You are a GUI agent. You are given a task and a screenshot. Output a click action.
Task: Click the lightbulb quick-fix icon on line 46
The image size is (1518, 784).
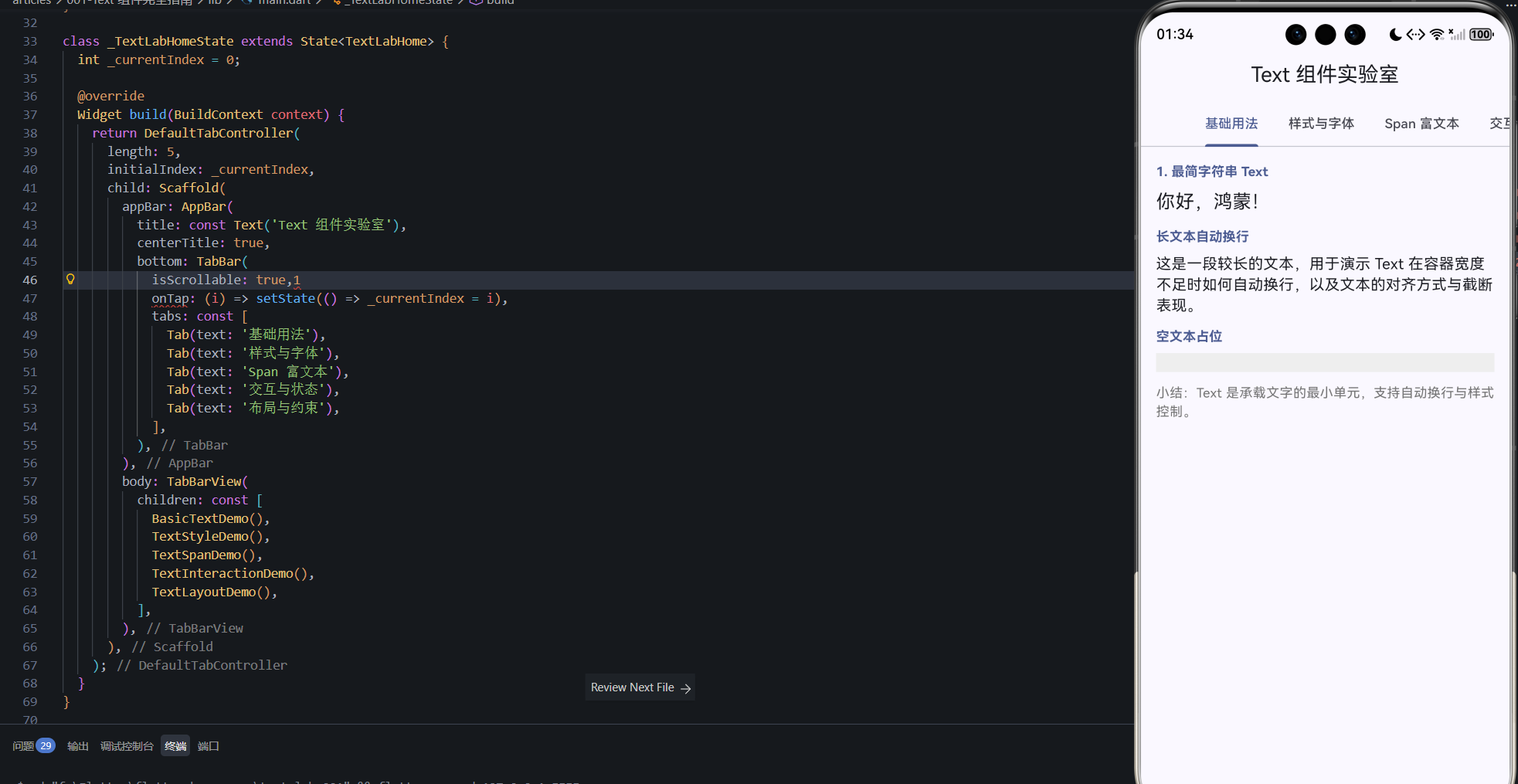coord(70,280)
